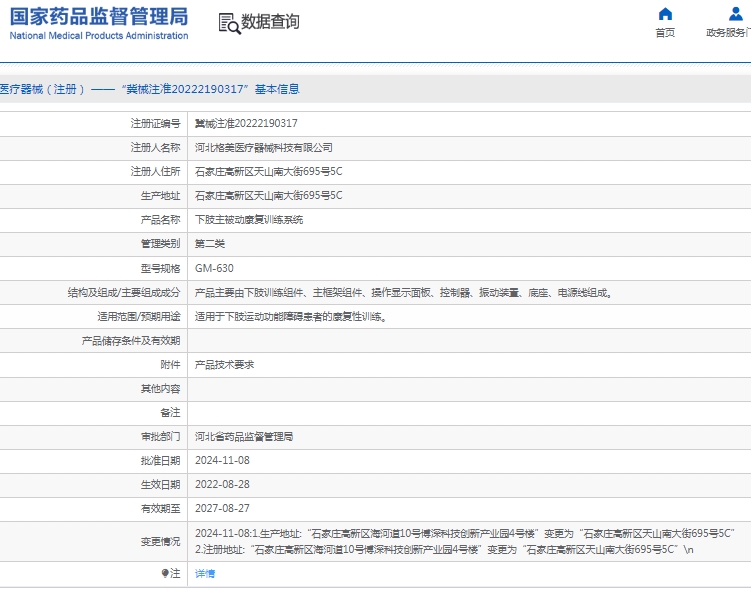Click approval department 河北省药品监督管理局
The height and width of the screenshot is (593, 751).
click(x=244, y=436)
